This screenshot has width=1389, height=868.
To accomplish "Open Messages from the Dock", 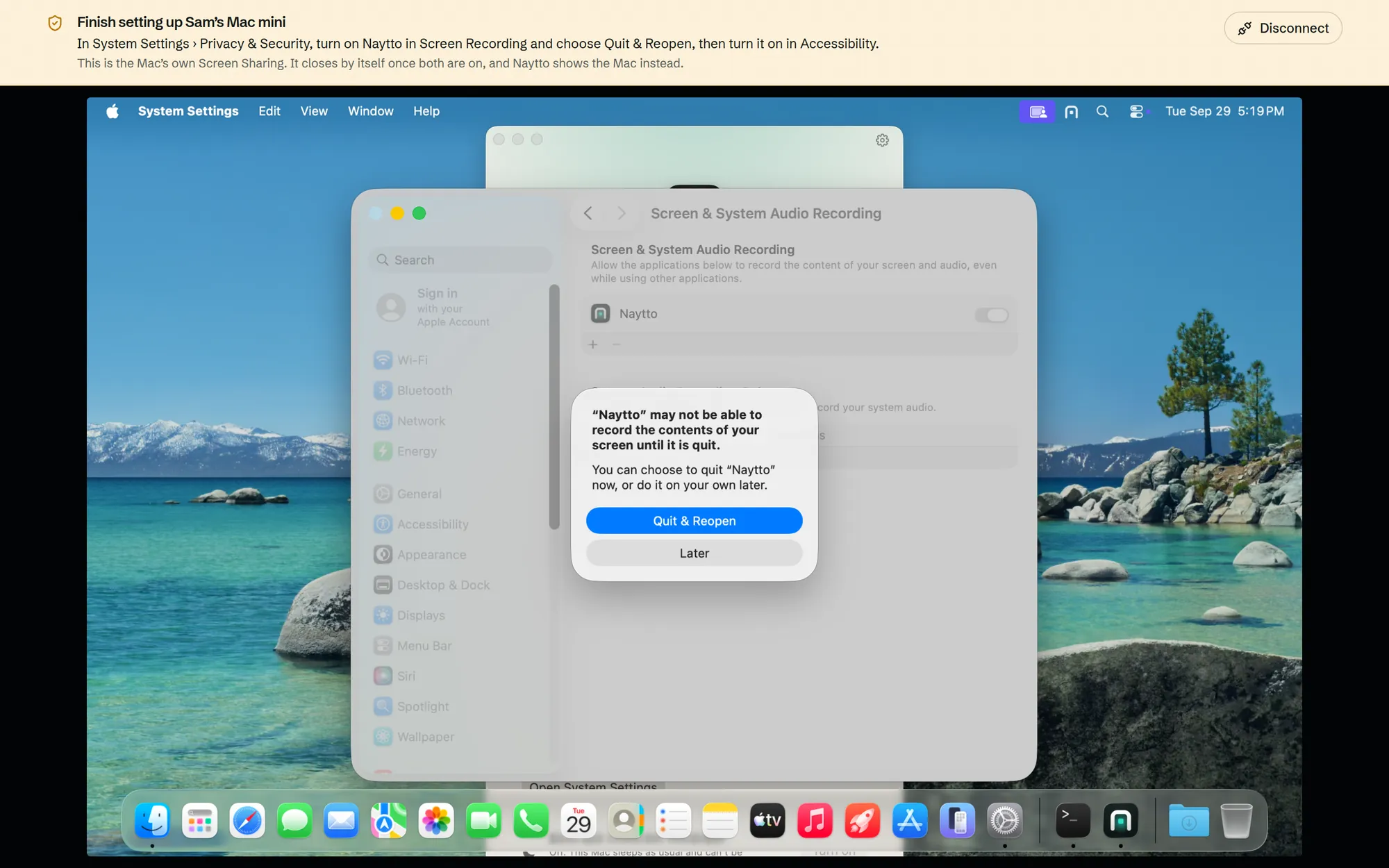I will pos(294,821).
